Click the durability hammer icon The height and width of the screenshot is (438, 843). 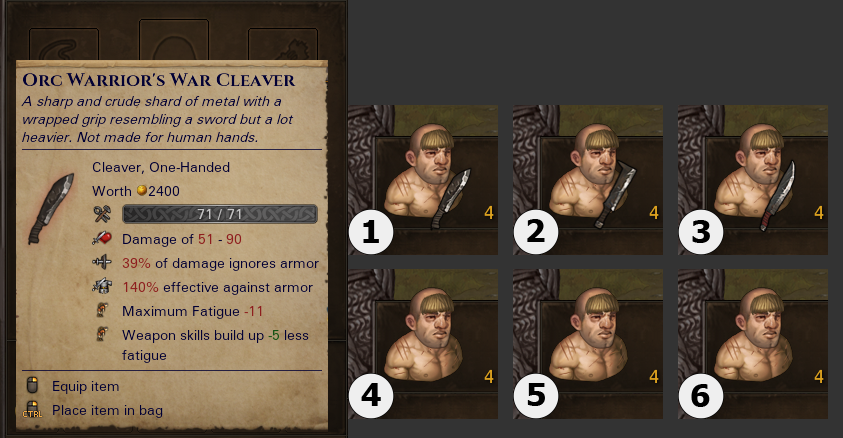coord(102,214)
